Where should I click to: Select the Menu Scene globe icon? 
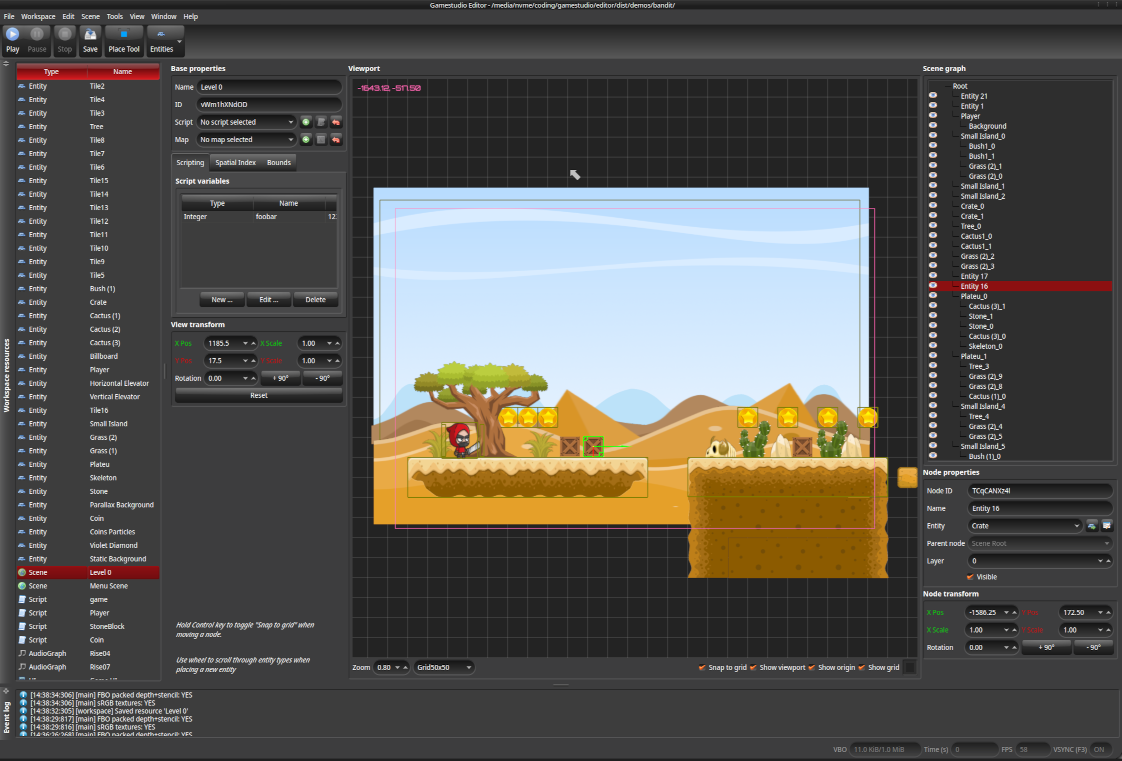[x=22, y=586]
